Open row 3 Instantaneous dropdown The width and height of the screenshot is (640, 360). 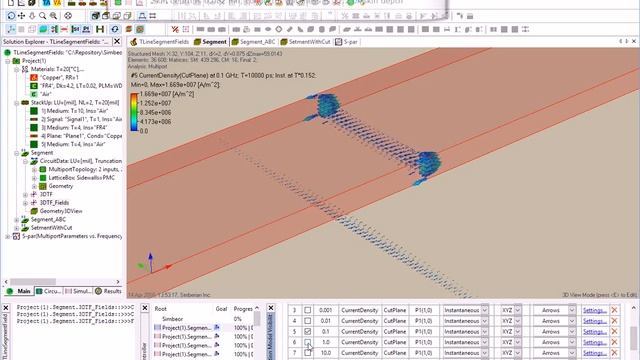(x=484, y=310)
